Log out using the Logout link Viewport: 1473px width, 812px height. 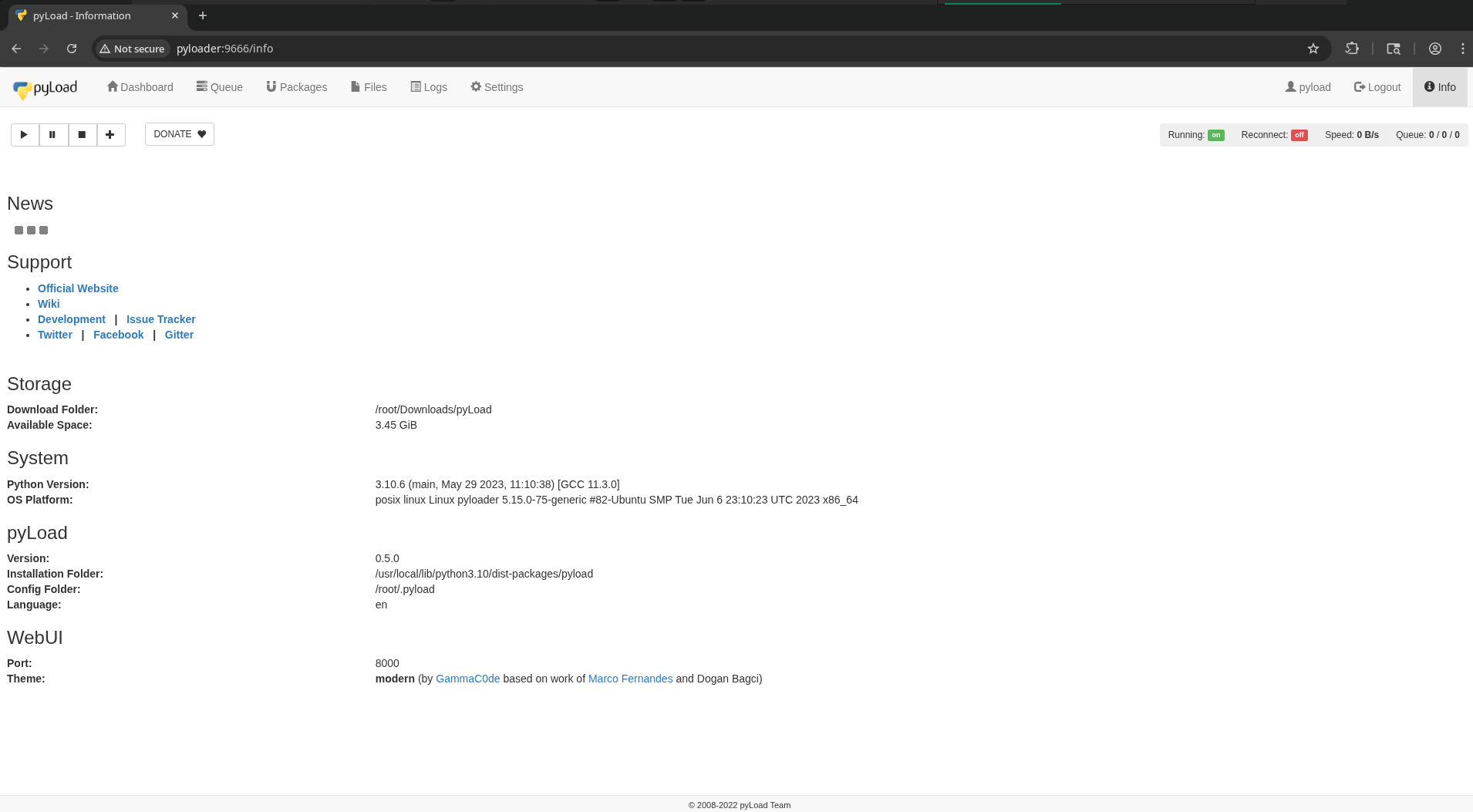pos(1377,87)
